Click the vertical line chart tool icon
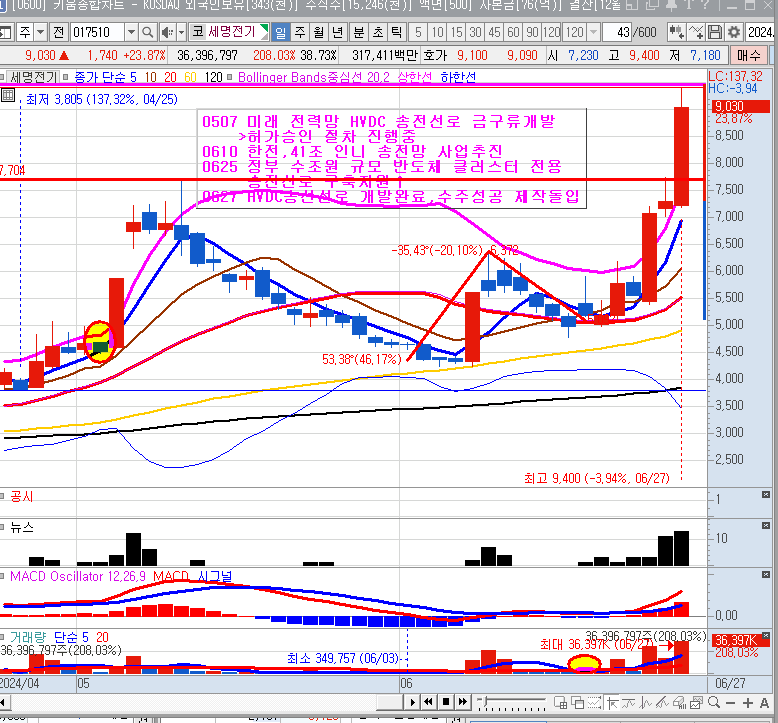Screen dimensions: 778x723 click(x=646, y=703)
